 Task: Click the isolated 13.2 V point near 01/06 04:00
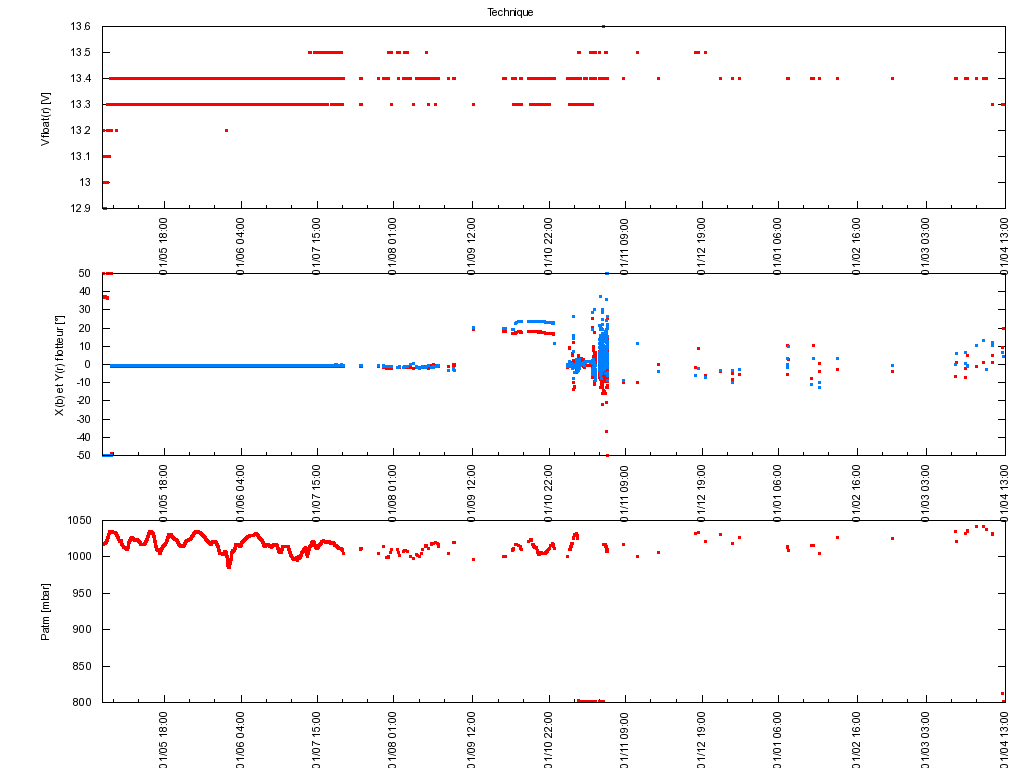(226, 130)
